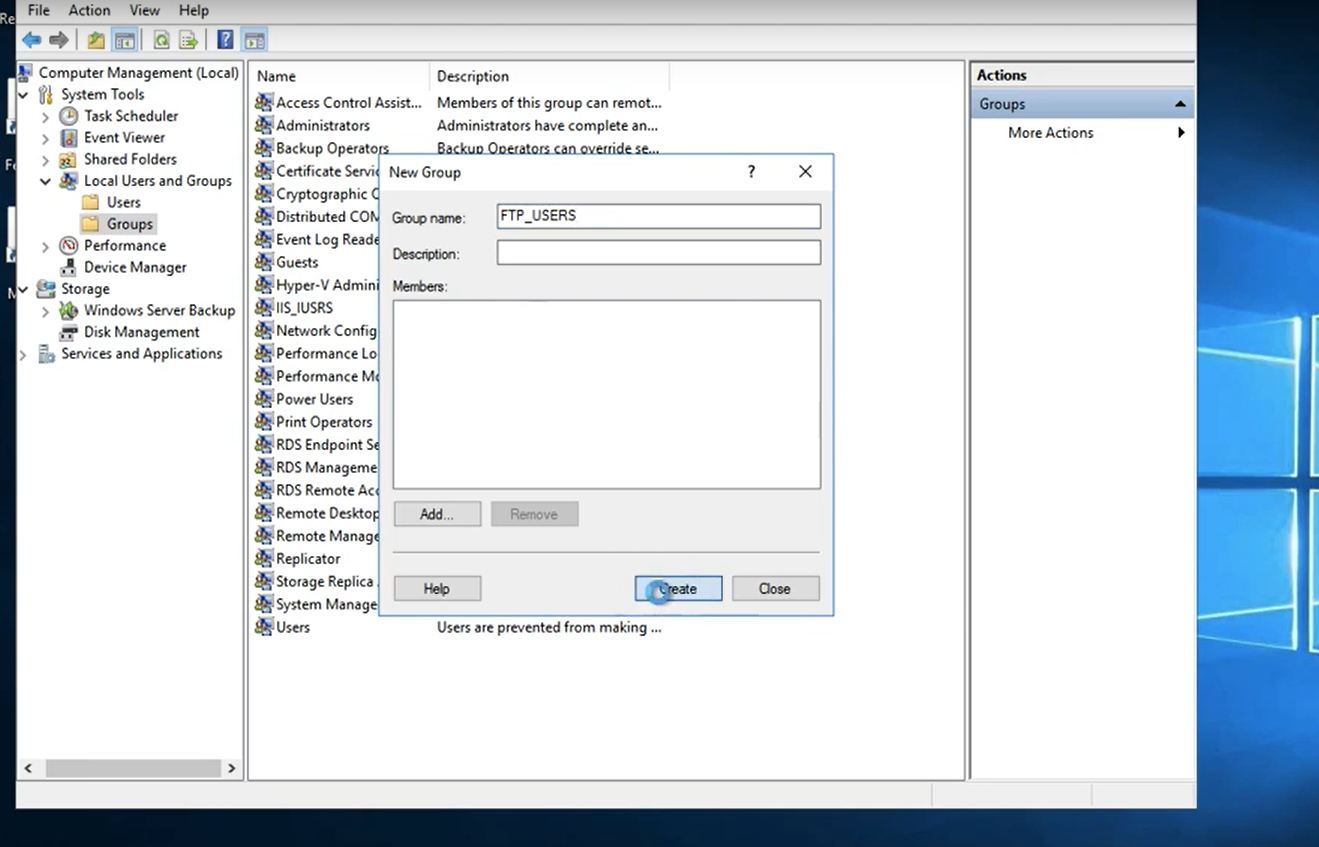This screenshot has height=847, width=1319.
Task: Expand the Performance tree node
Action: 45,246
